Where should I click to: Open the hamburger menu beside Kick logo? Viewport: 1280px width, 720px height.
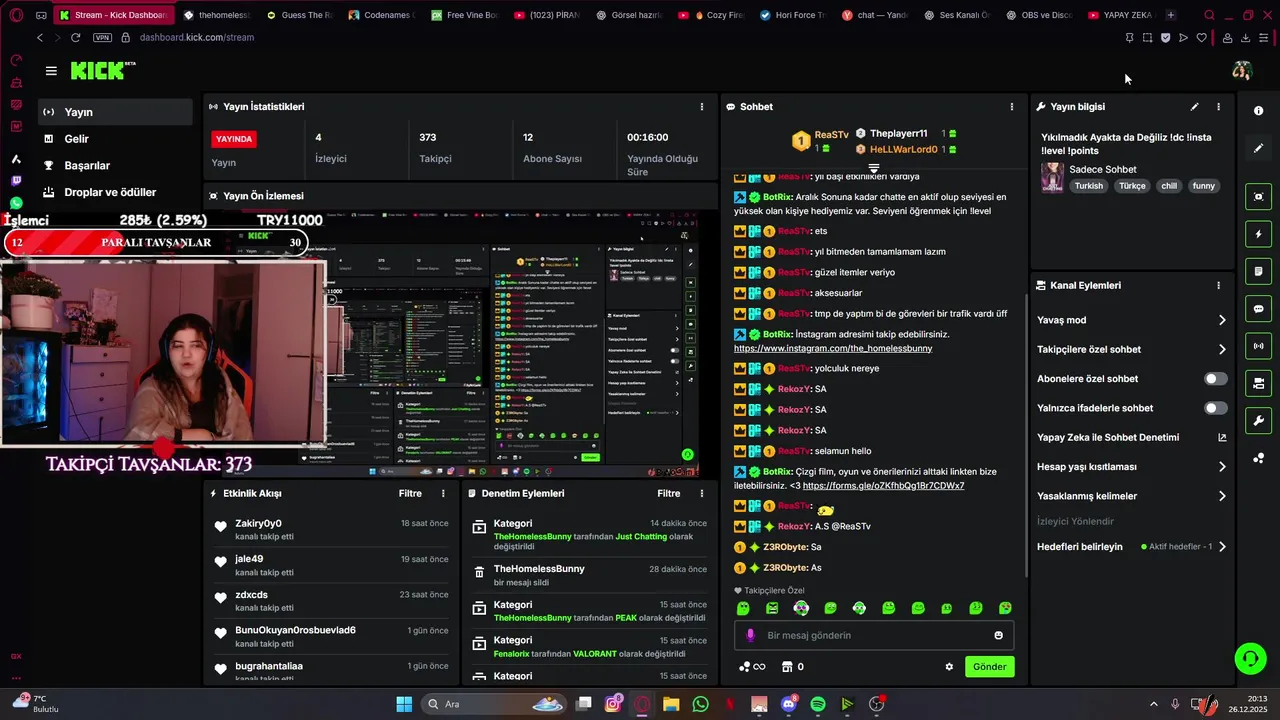(x=51, y=71)
